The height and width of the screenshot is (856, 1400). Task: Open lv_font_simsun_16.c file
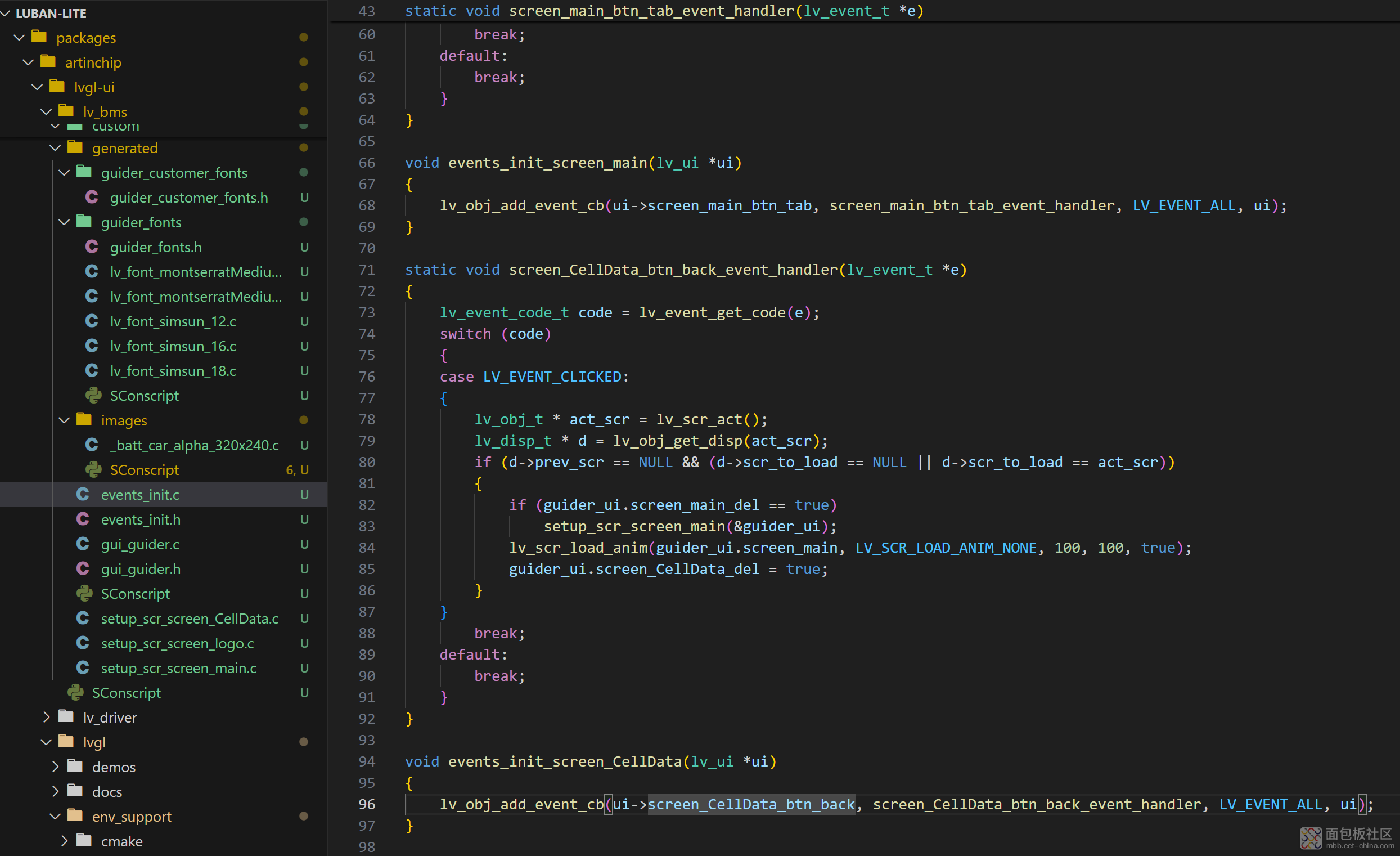(x=173, y=346)
